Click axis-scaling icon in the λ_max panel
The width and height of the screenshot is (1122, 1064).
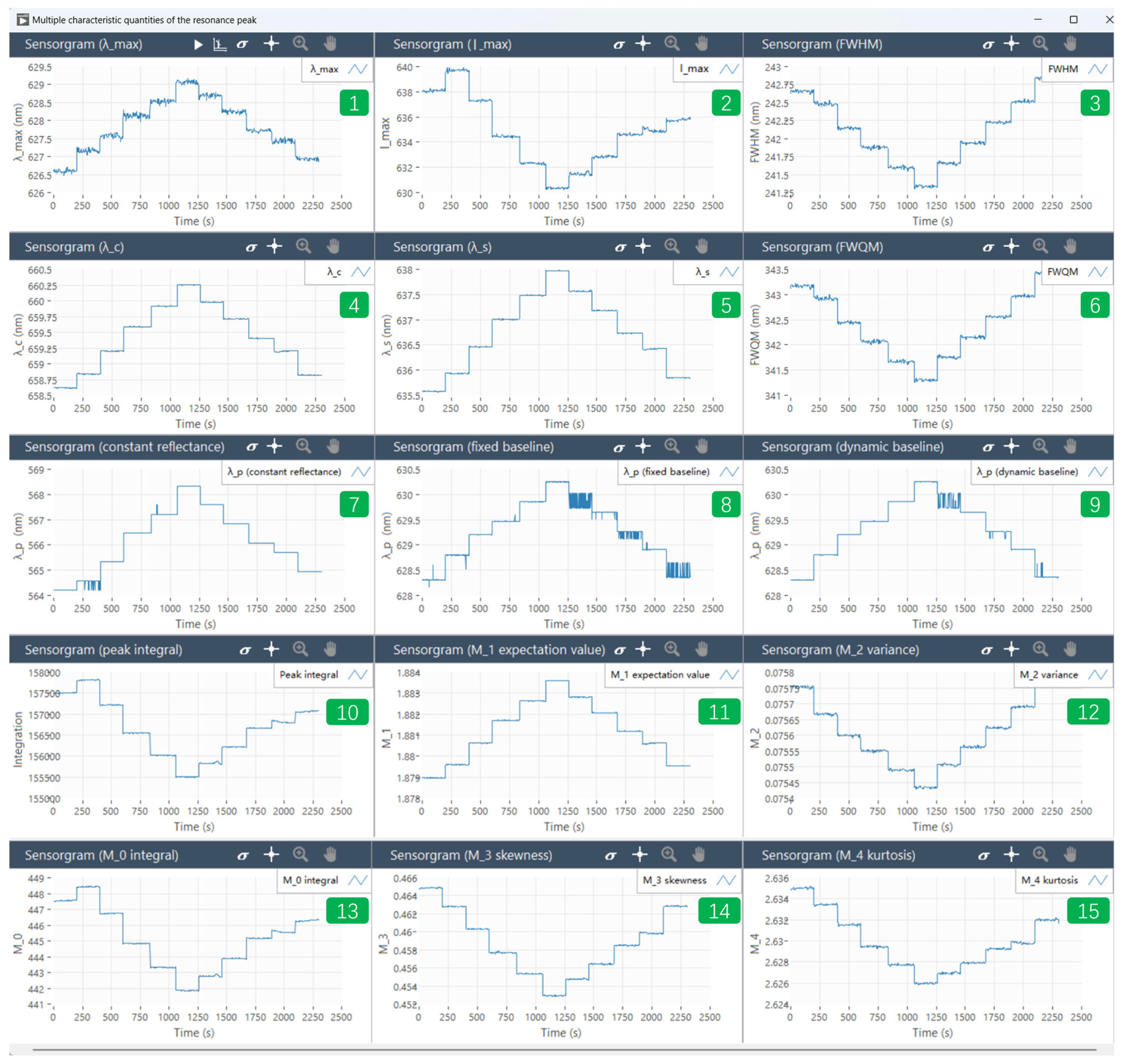coord(219,44)
